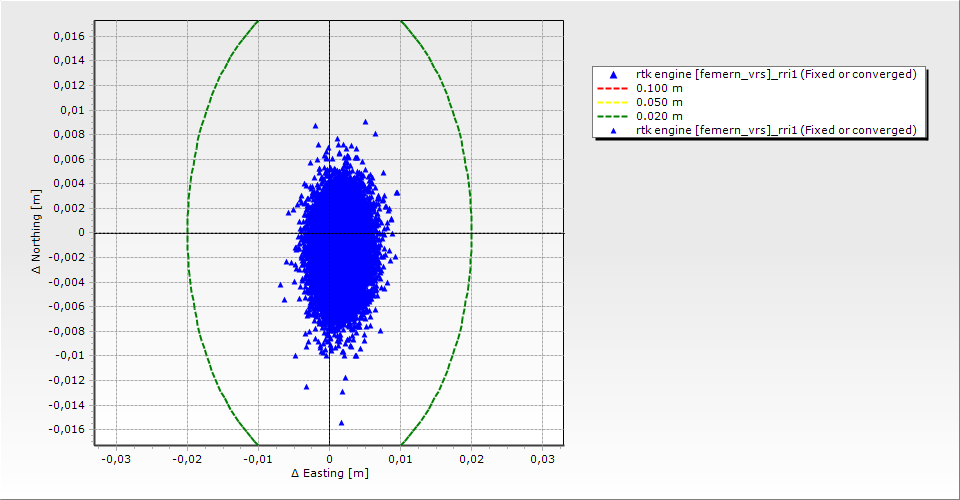The height and width of the screenshot is (500, 960).
Task: Click the top rtk engine legend entry text
Action: (x=776, y=75)
